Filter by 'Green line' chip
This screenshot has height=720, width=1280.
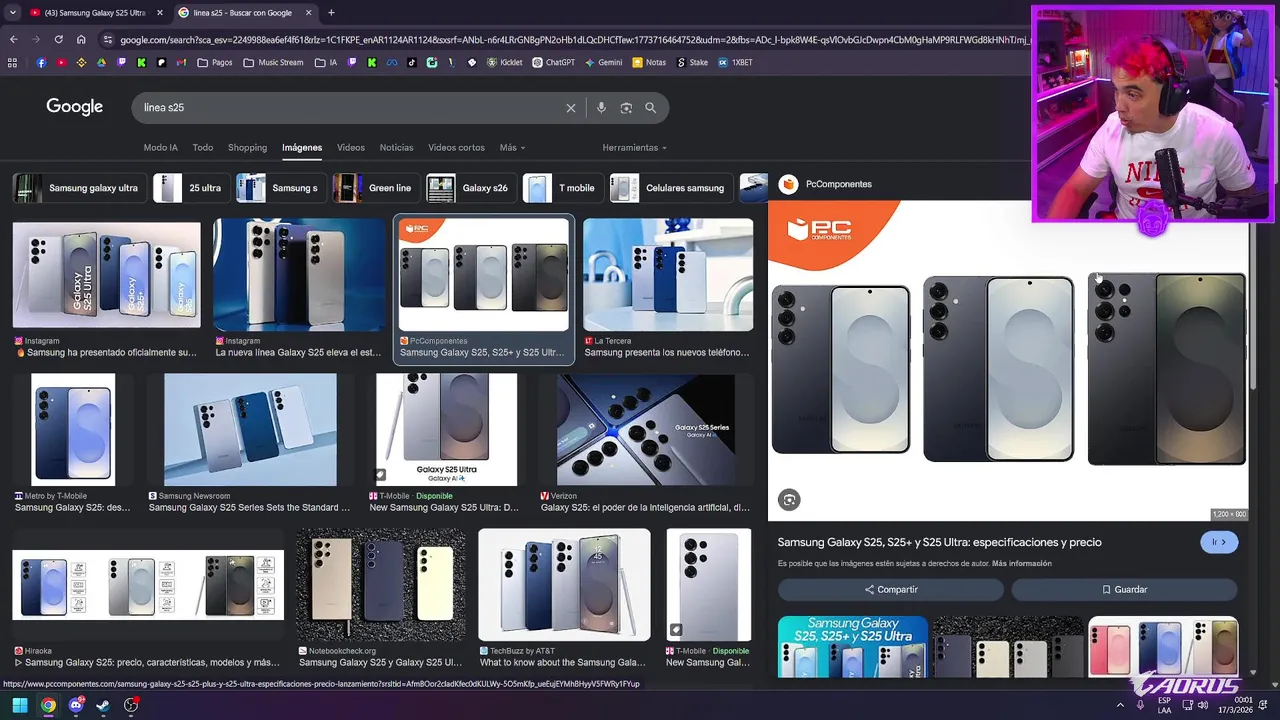coord(376,188)
